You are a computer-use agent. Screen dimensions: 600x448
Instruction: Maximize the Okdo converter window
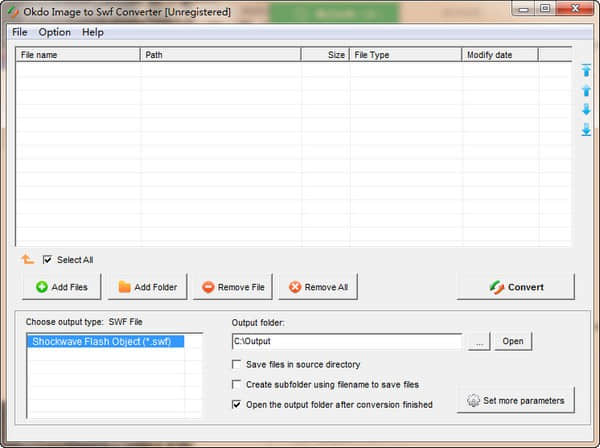tap(545, 8)
